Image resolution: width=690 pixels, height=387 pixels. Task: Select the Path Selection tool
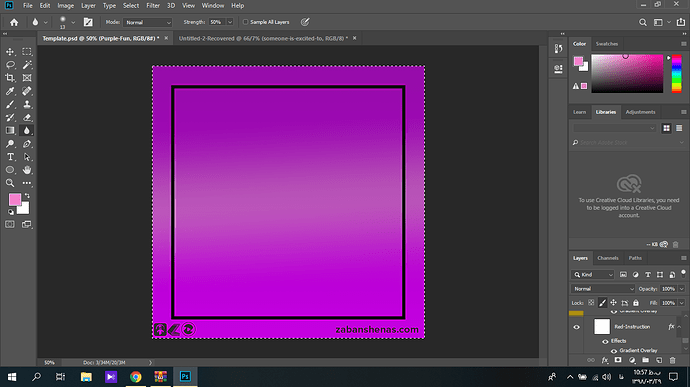27,157
